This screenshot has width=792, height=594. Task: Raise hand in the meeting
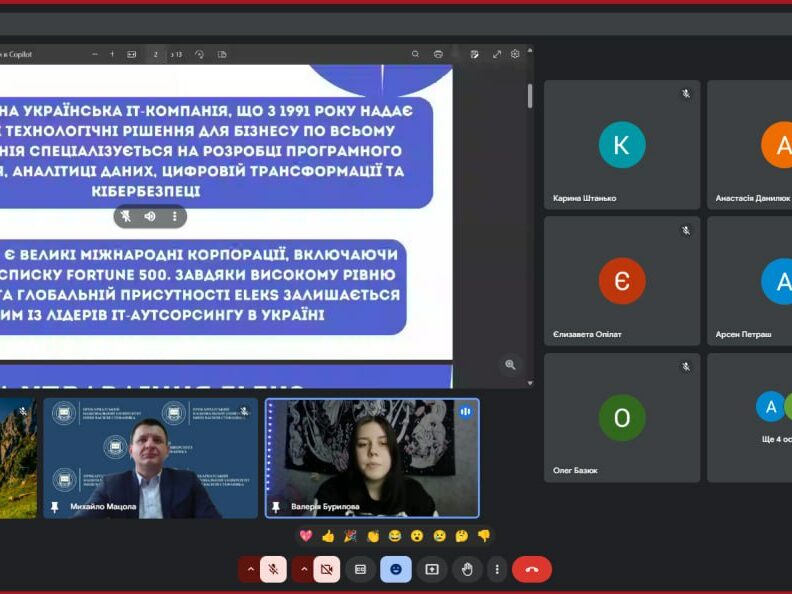(467, 569)
